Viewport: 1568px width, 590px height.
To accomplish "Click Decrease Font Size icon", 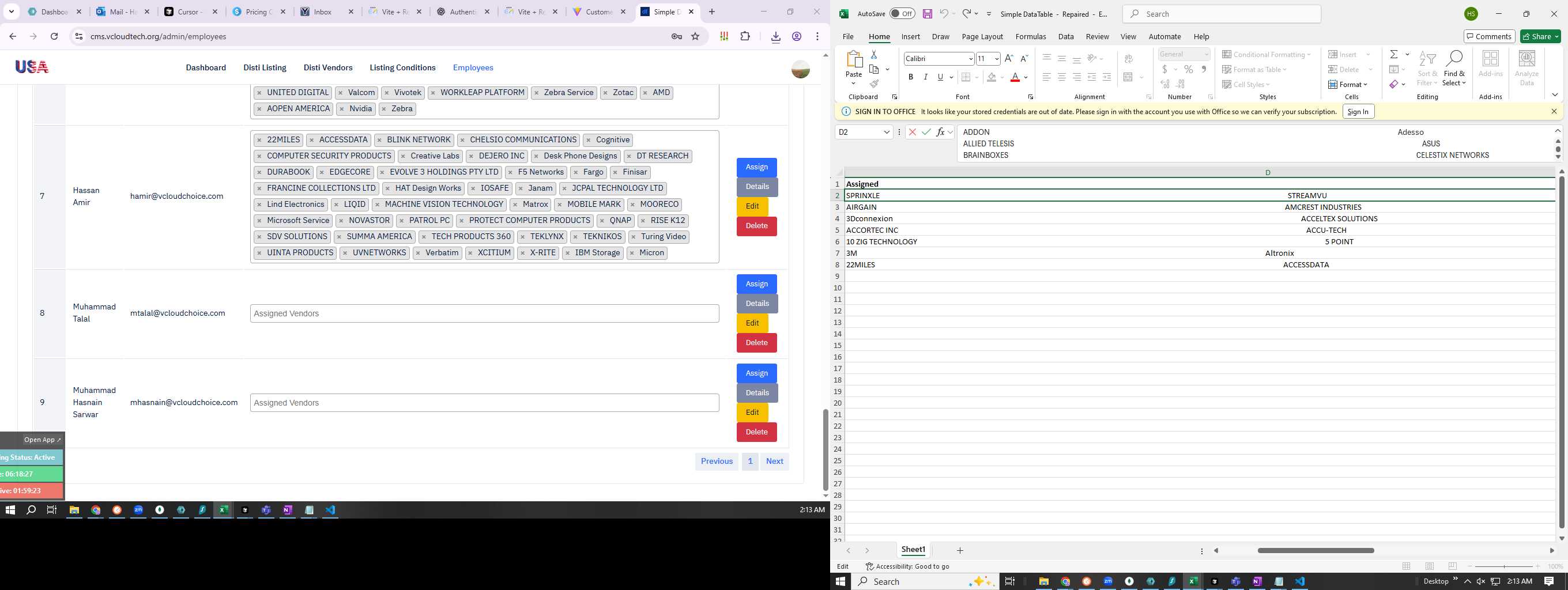I will (x=1024, y=58).
